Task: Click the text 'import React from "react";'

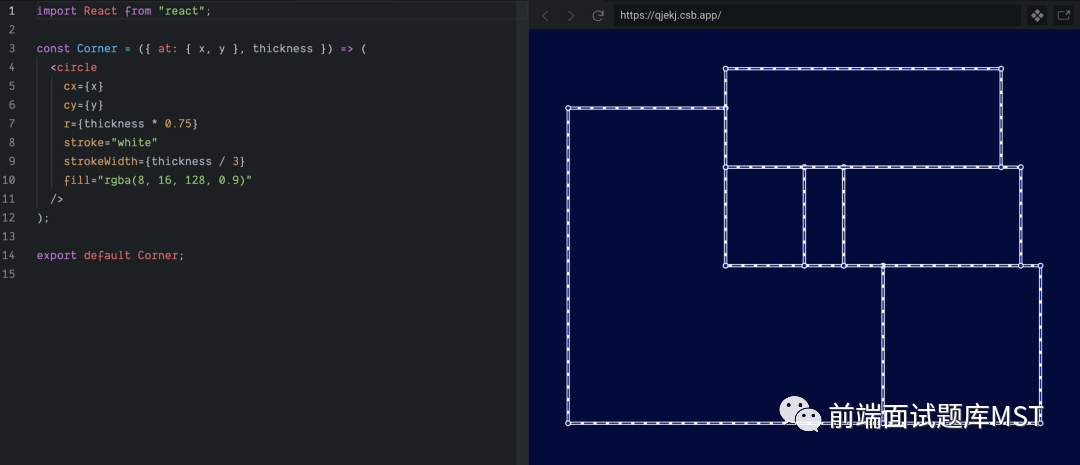Action: pos(125,11)
